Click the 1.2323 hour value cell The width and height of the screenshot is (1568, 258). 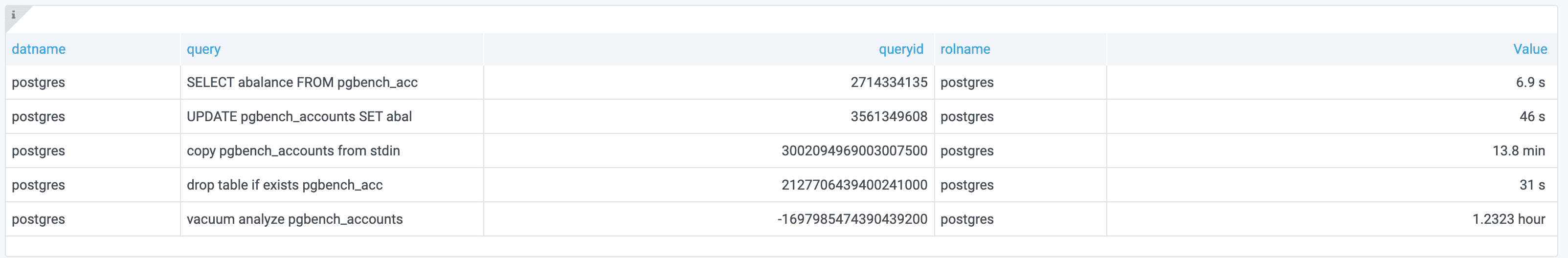(1508, 219)
